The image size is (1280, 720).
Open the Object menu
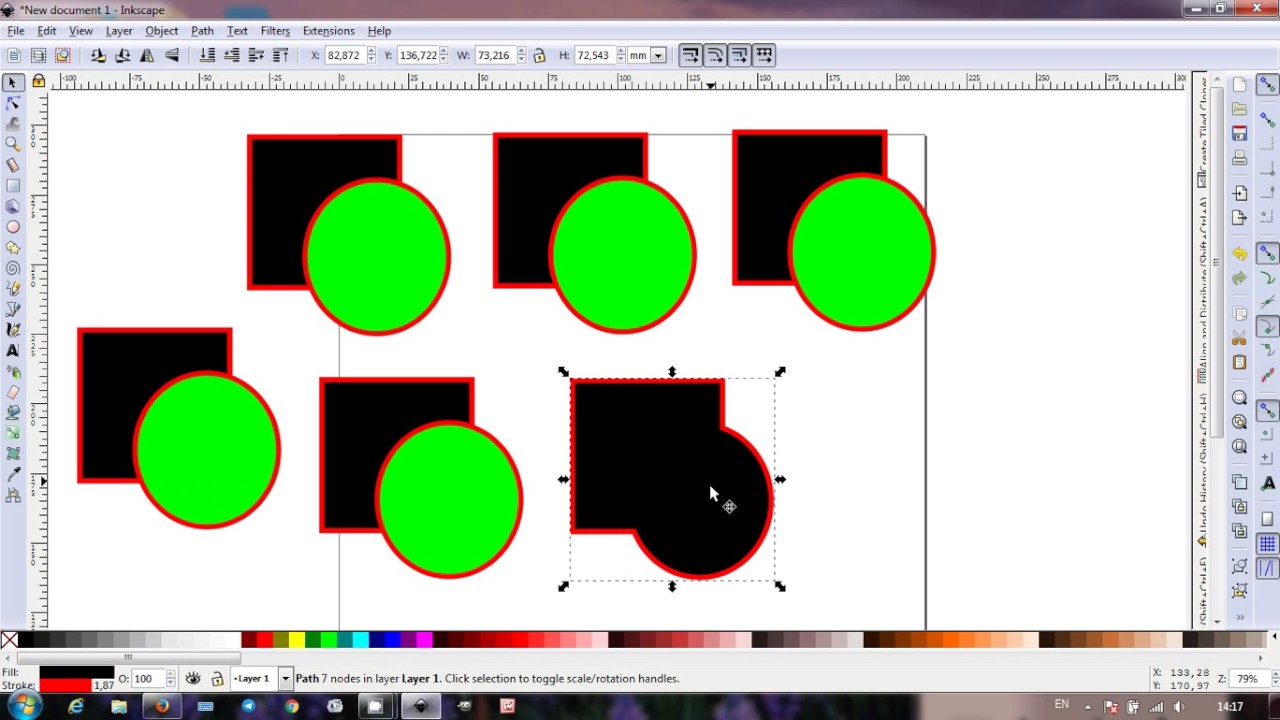pos(161,31)
